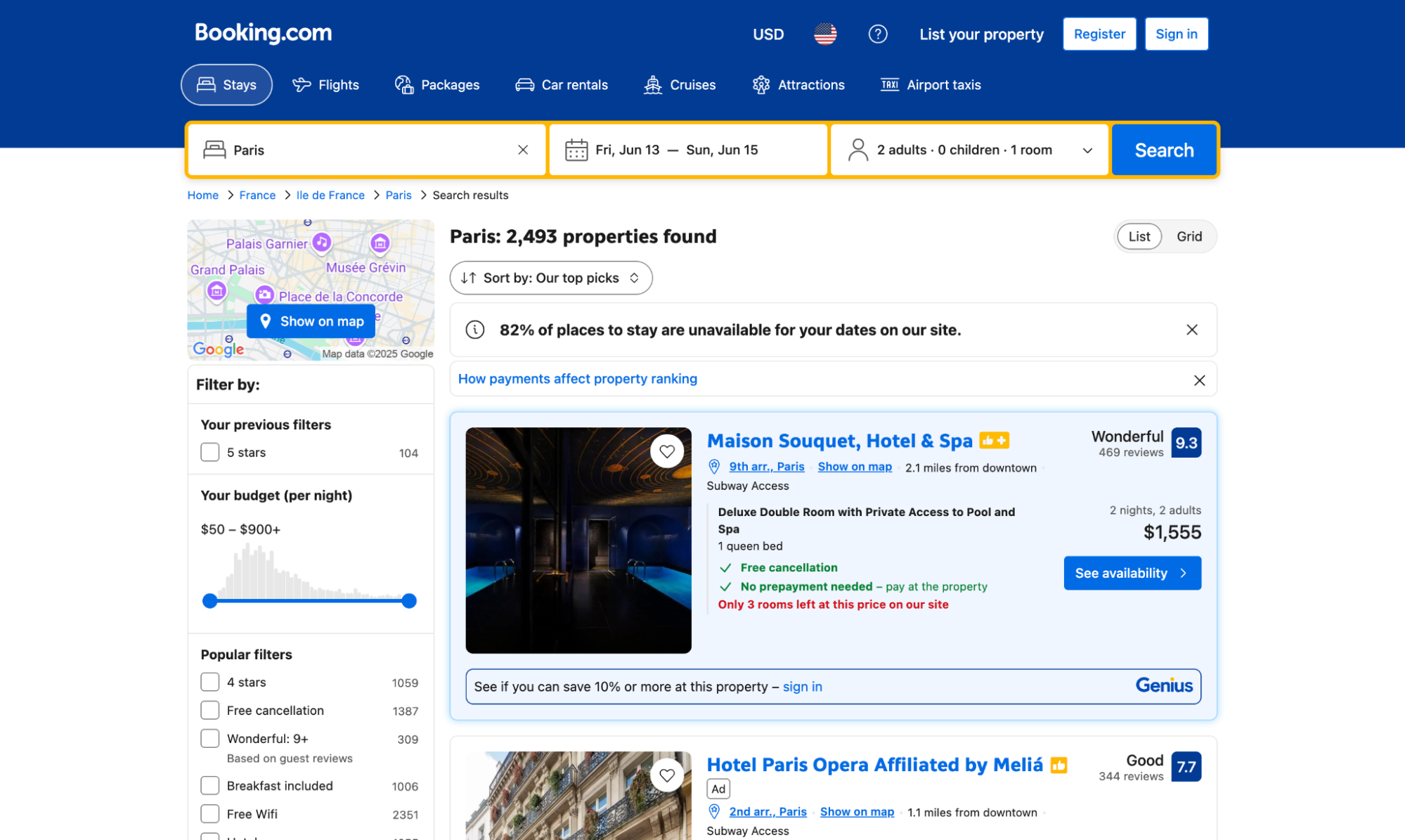
Task: Enable the Free cancellation filter
Action: [x=210, y=710]
